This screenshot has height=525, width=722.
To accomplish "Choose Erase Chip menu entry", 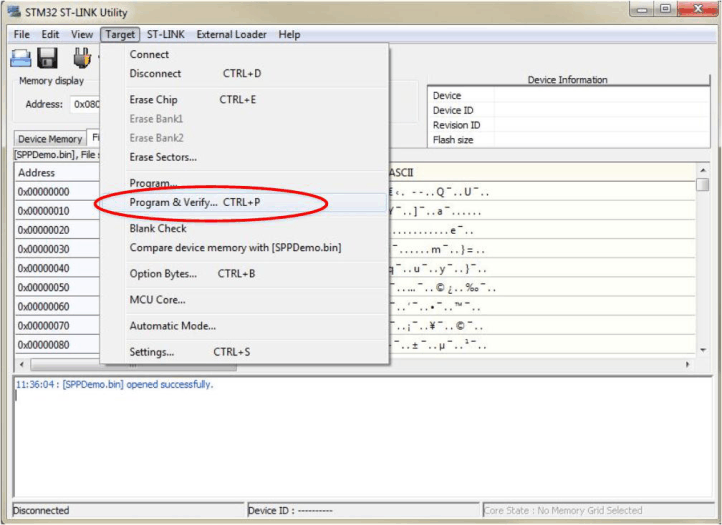I will tap(153, 100).
